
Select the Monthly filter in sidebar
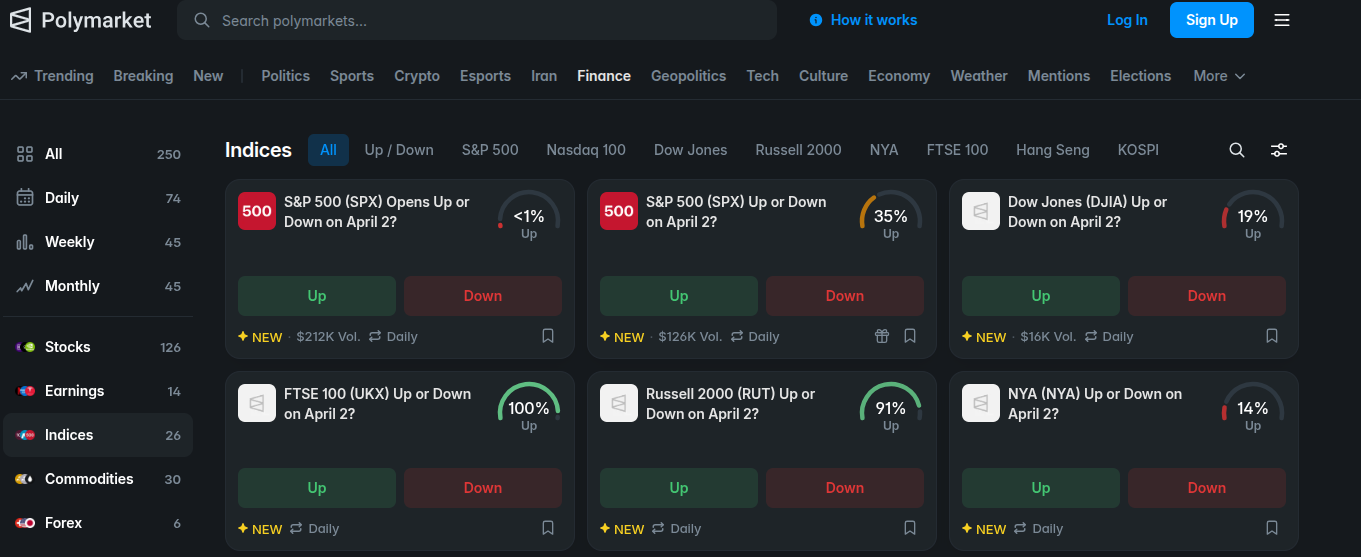point(72,286)
